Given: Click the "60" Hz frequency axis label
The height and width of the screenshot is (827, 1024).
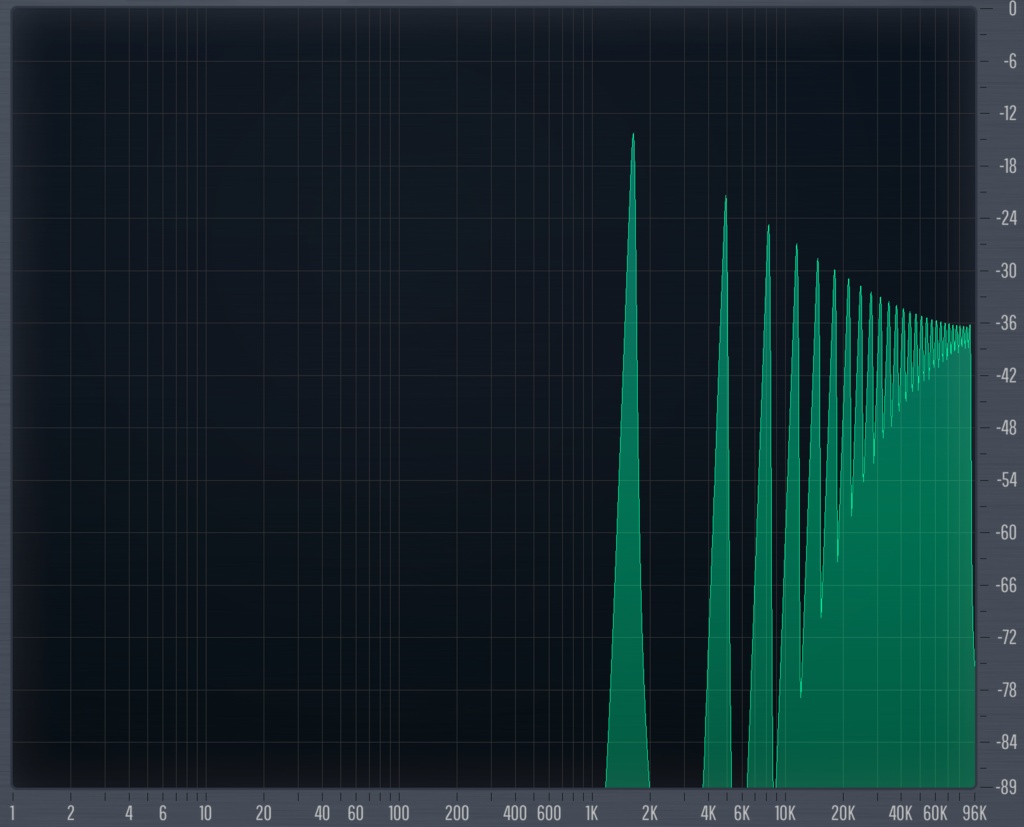Looking at the screenshot, I should pos(355,813).
